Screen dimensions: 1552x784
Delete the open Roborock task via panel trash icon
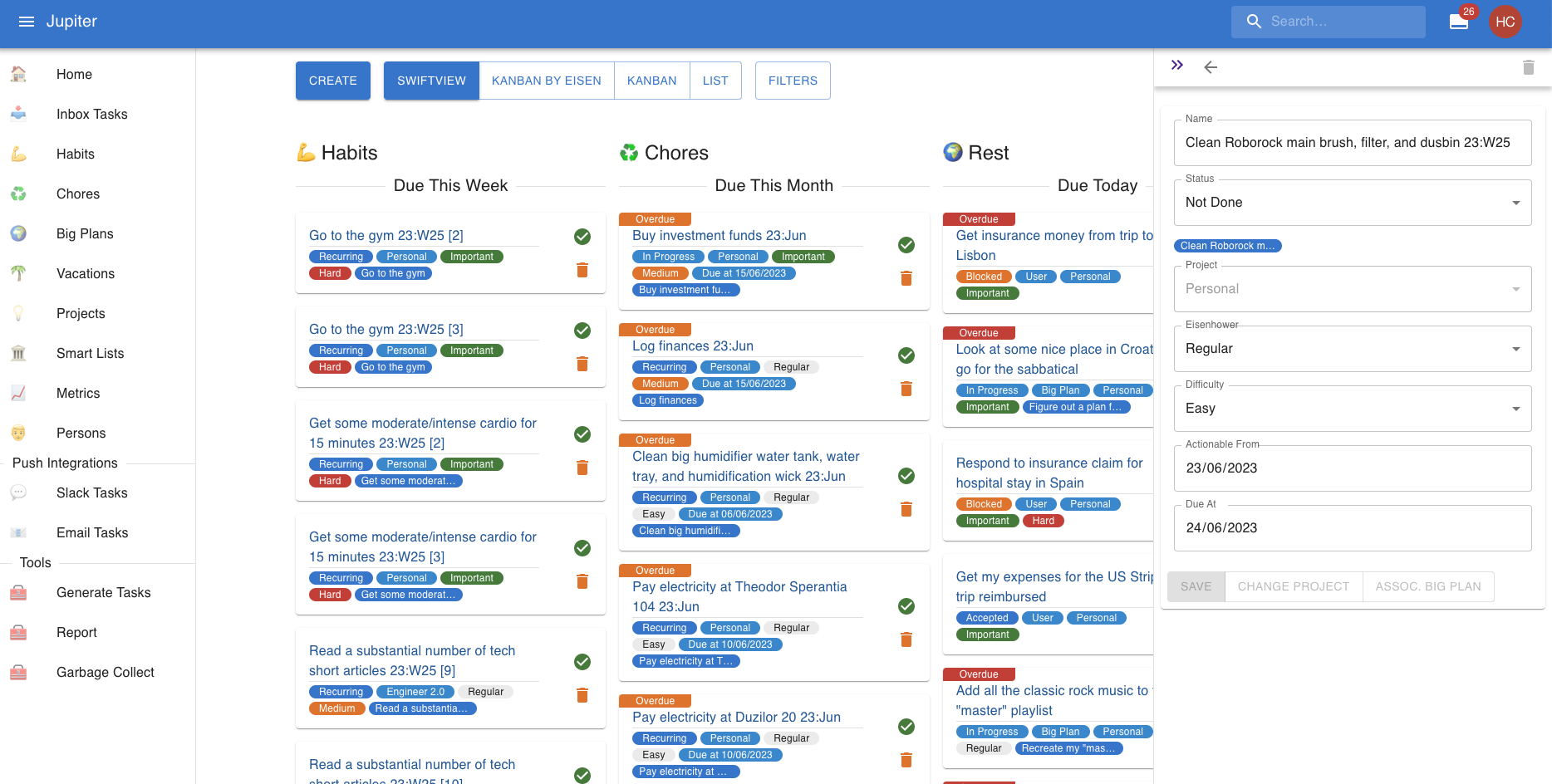click(1529, 67)
